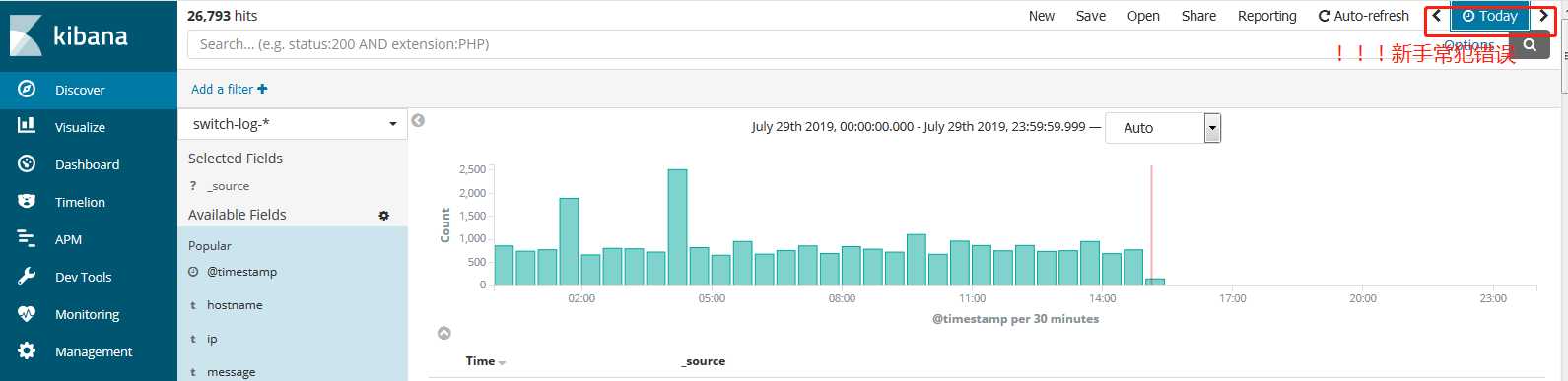Collapse the histogram chart arrow
Screen dimensions: 1568x381
pyautogui.click(x=444, y=333)
